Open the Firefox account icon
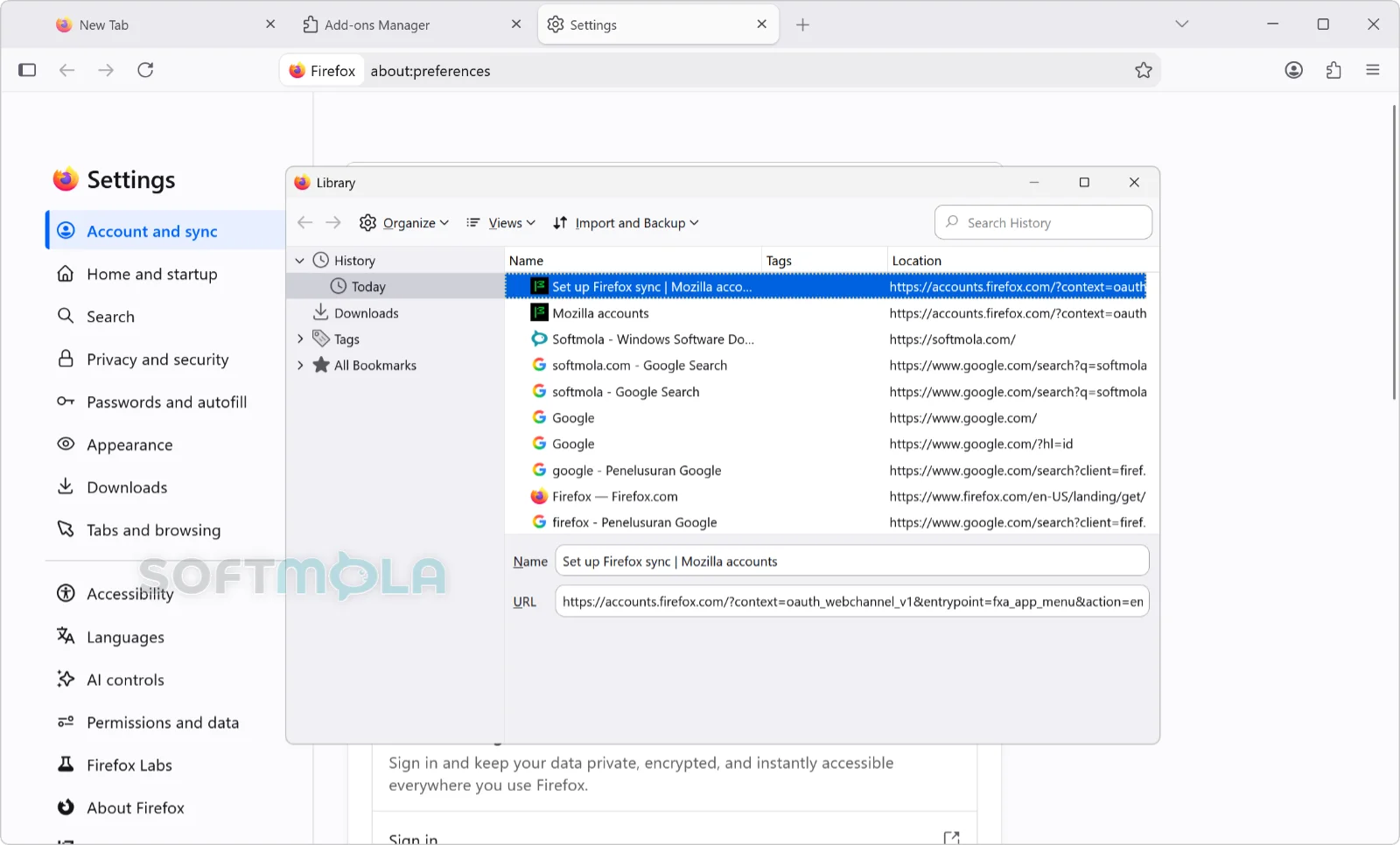Screen dimensions: 1400x845 click(x=1293, y=70)
